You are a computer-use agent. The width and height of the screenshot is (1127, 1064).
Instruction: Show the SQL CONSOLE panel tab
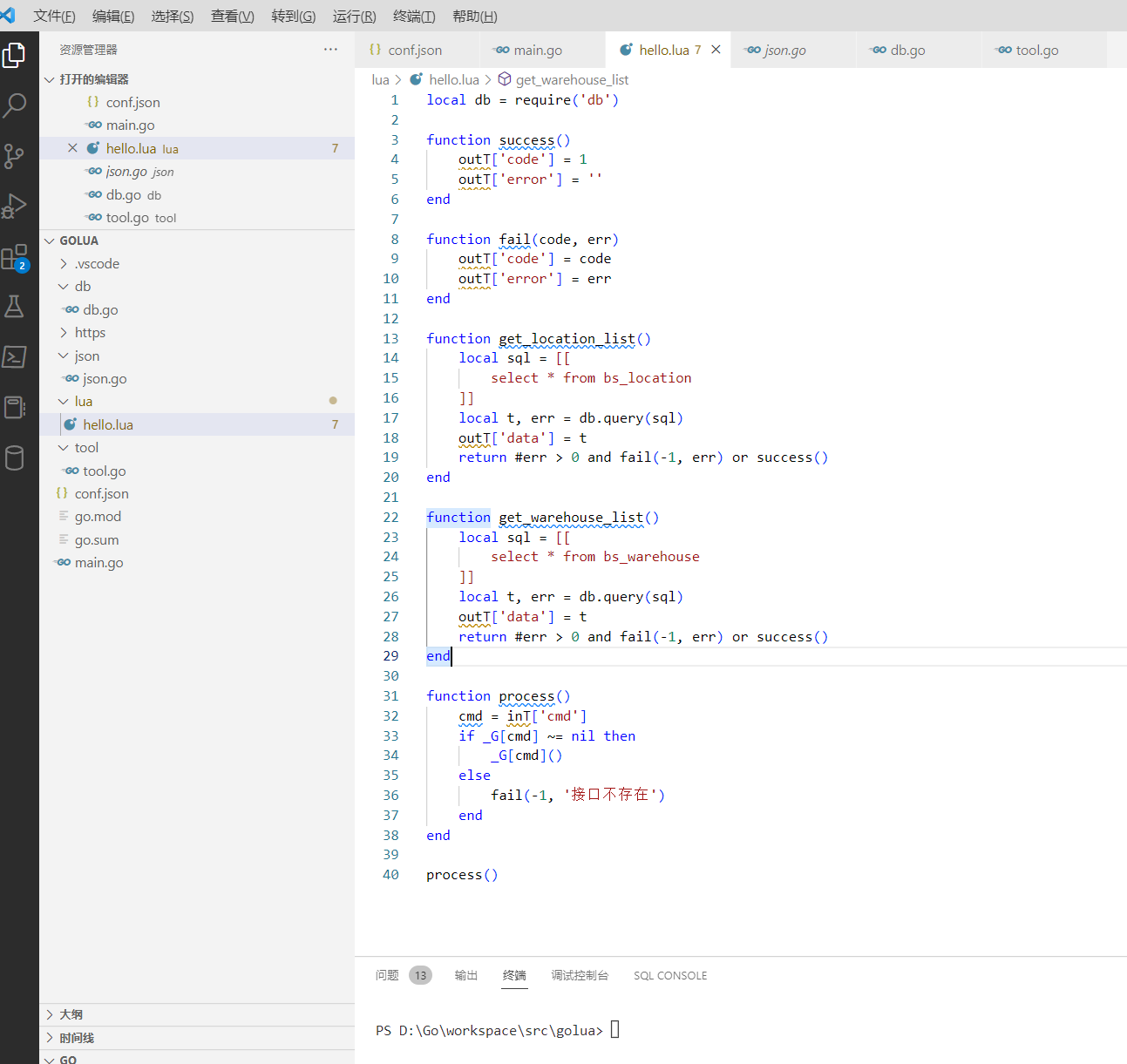670,975
